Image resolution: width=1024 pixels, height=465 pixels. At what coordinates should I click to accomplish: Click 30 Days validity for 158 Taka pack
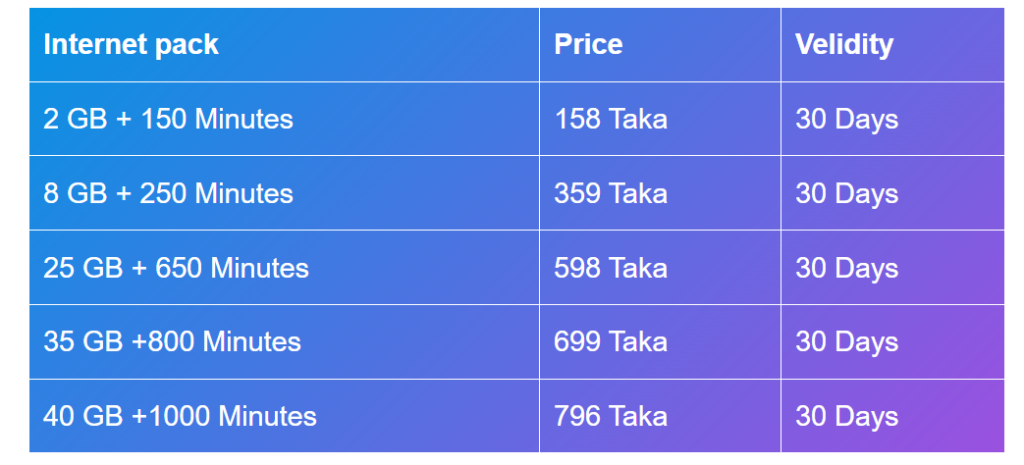[x=846, y=120]
